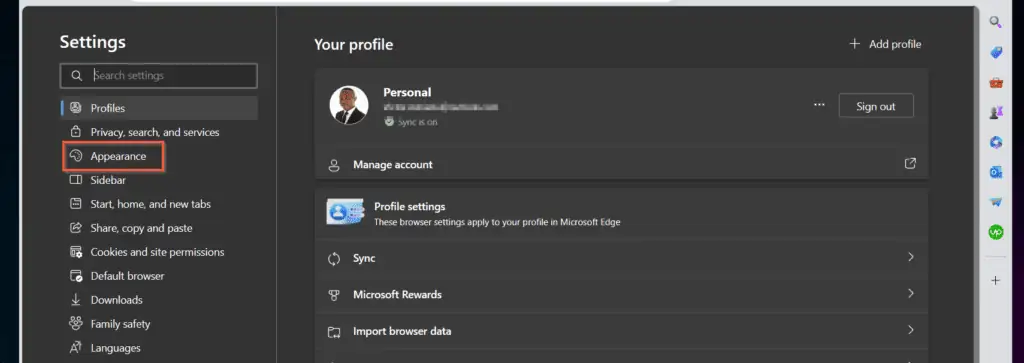Sign out of the Personal profile
This screenshot has height=363, width=1024.
(x=876, y=106)
